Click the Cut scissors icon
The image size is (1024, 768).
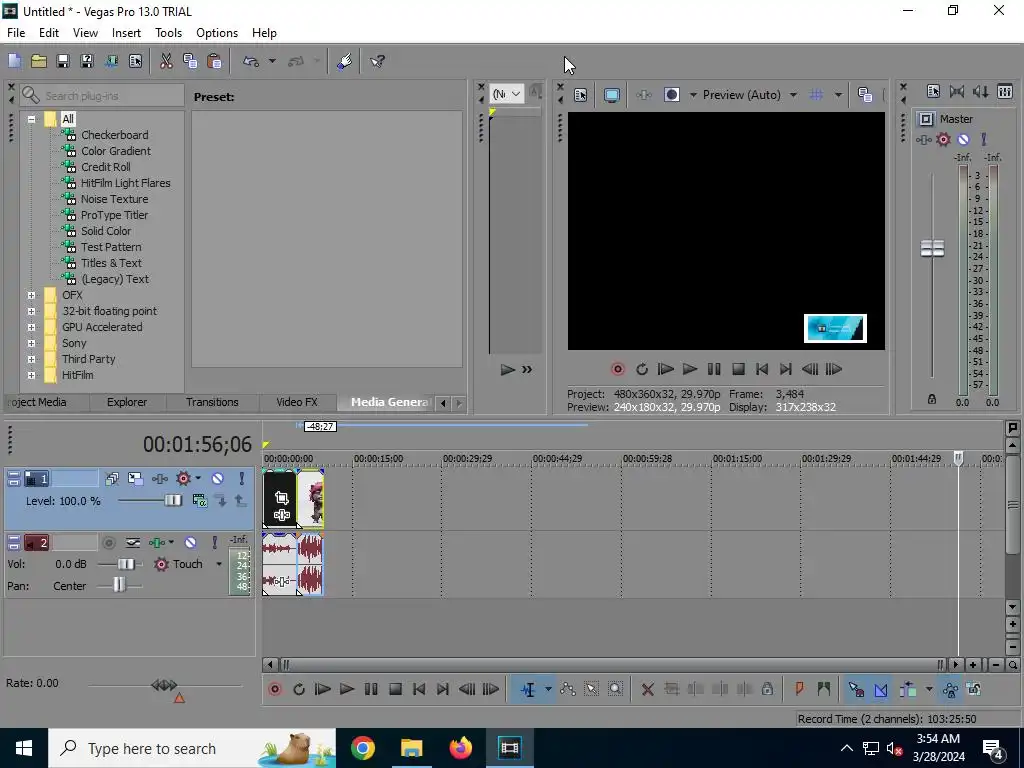click(x=166, y=61)
